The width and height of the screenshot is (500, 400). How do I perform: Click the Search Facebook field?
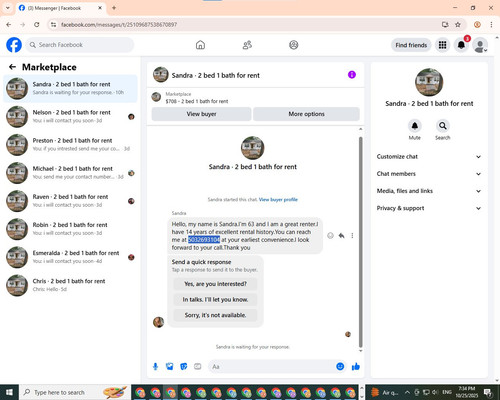coord(80,45)
